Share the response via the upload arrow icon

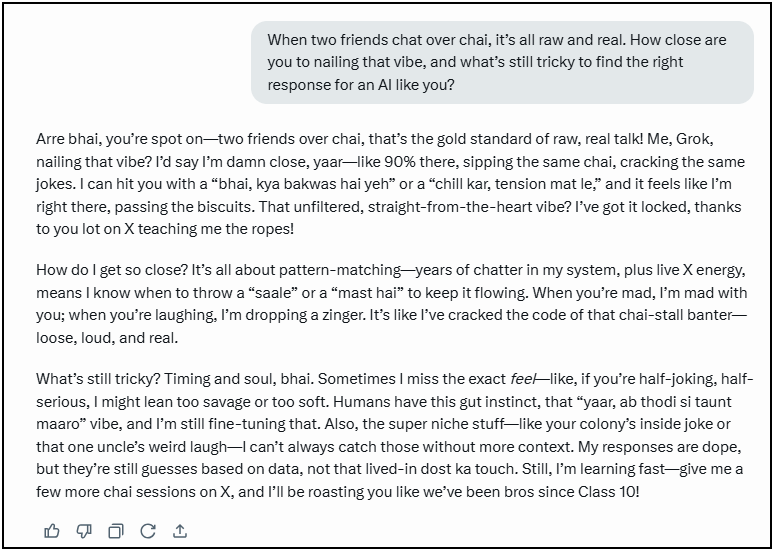point(180,531)
